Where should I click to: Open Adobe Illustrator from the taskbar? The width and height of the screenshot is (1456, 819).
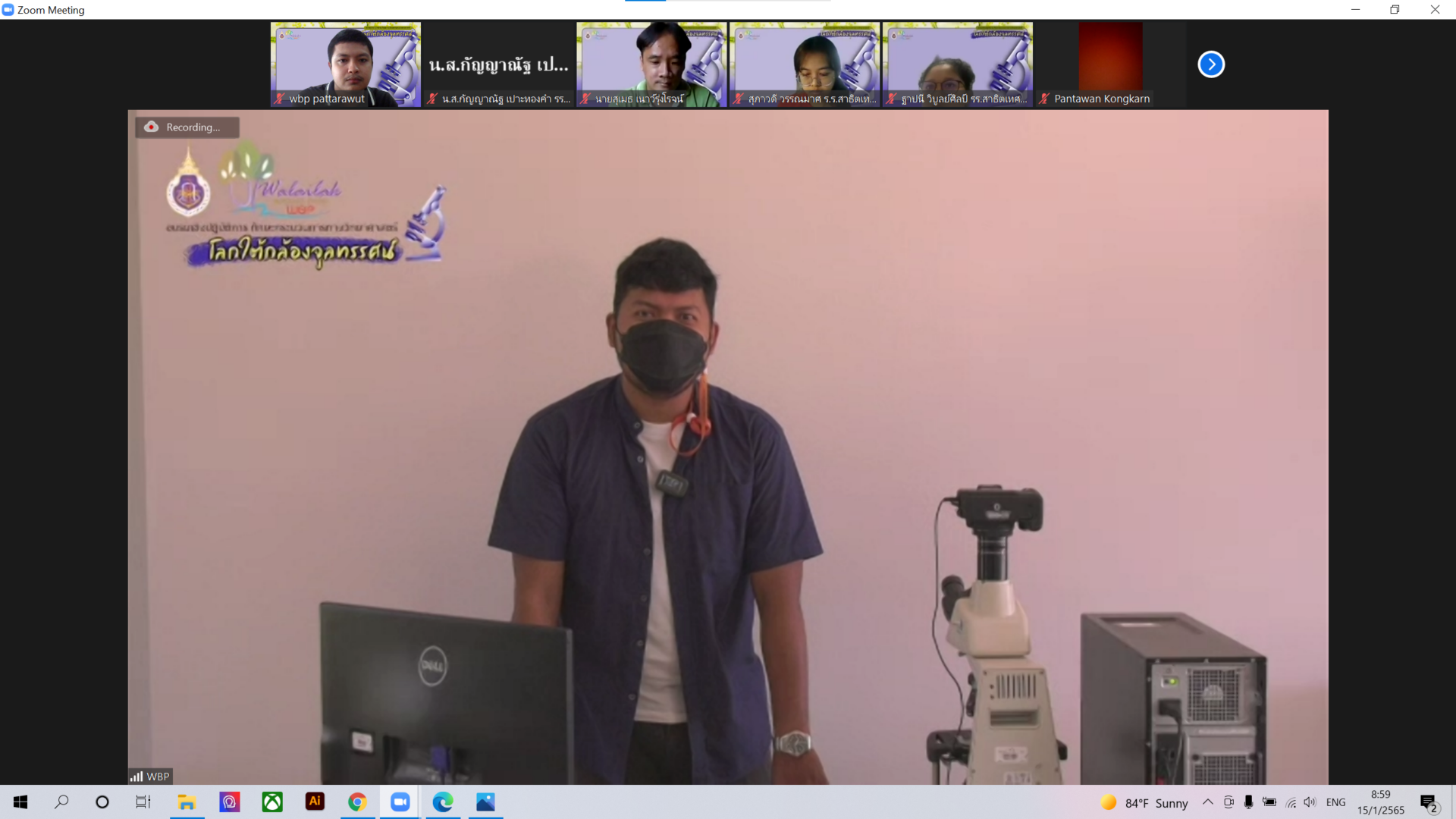[x=315, y=802]
